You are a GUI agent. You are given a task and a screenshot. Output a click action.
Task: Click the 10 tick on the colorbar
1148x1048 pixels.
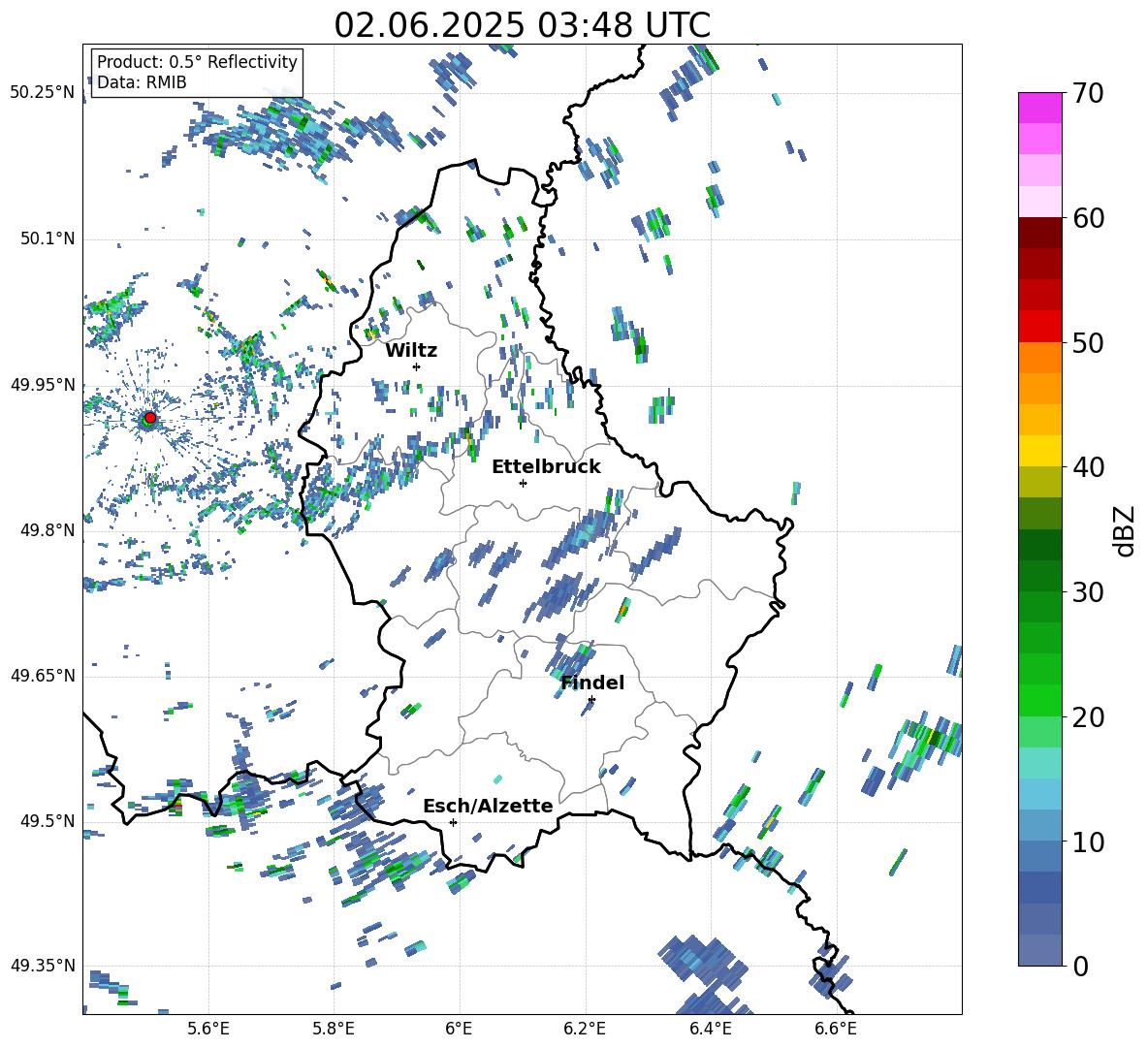[x=1087, y=842]
